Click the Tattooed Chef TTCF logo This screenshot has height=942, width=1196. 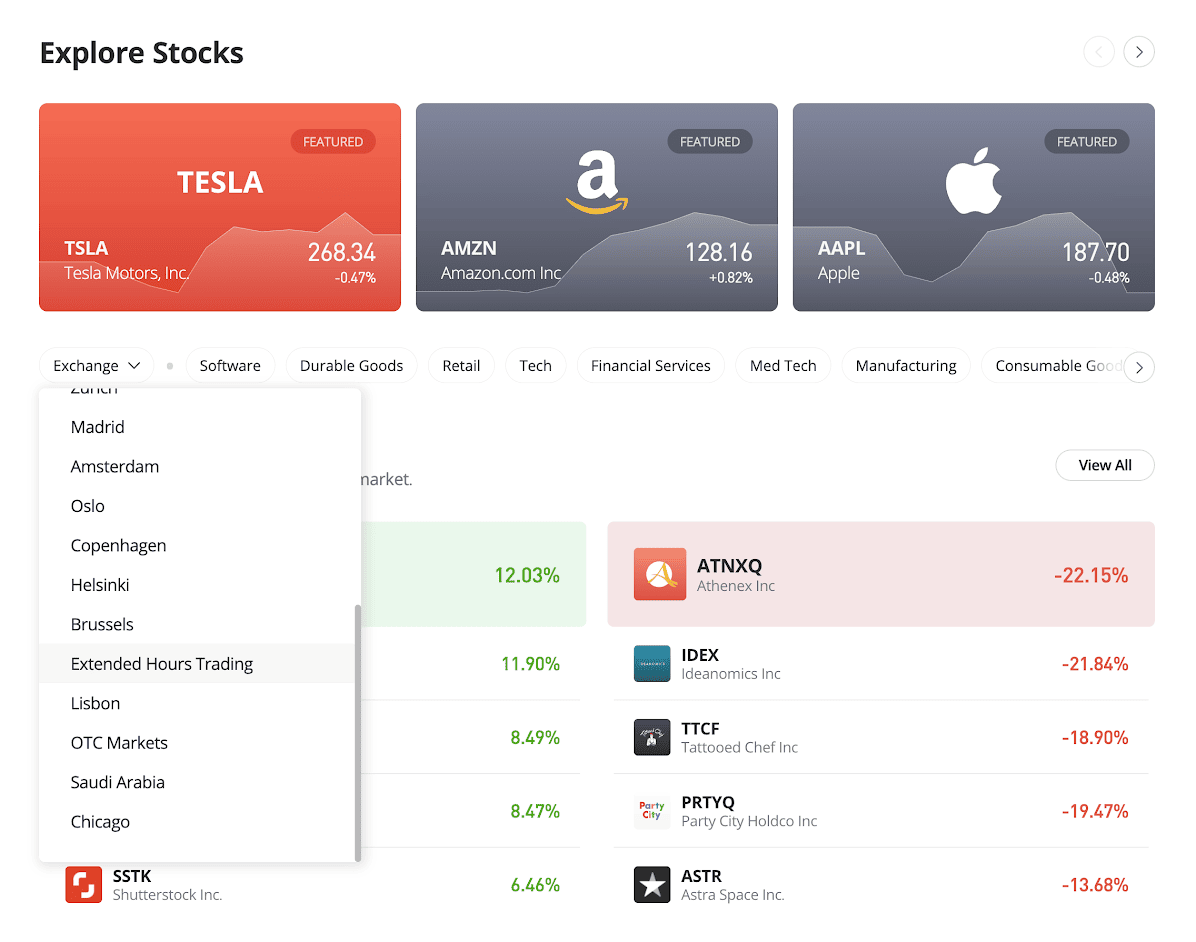tap(652, 737)
